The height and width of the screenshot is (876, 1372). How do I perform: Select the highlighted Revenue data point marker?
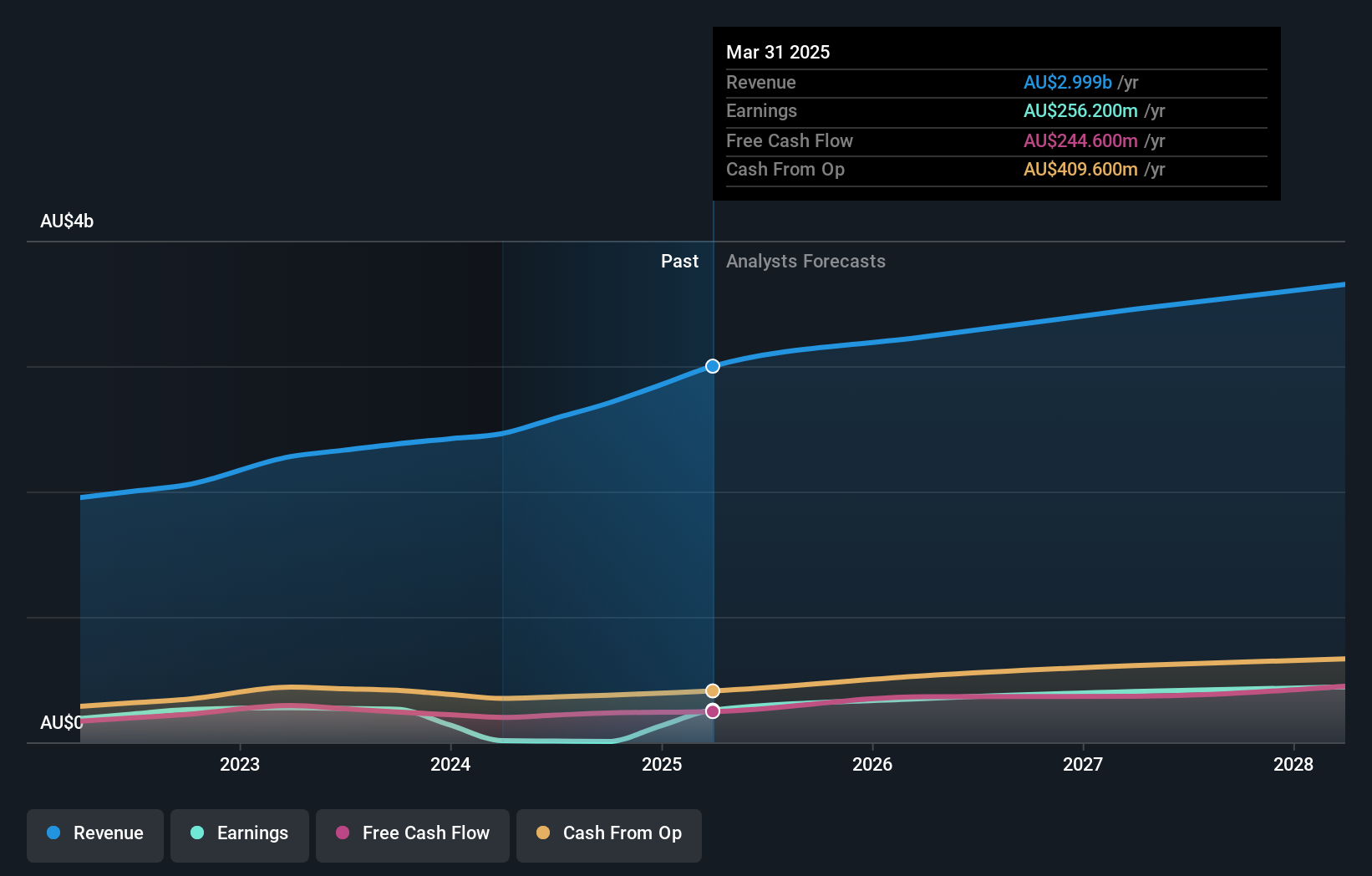click(x=712, y=366)
